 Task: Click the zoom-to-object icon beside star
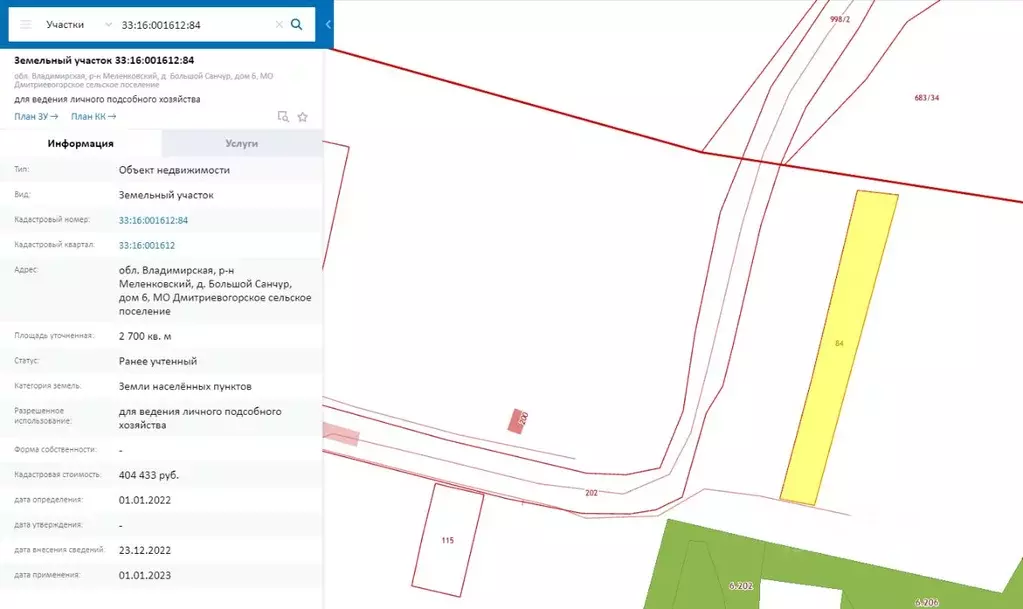(x=283, y=117)
